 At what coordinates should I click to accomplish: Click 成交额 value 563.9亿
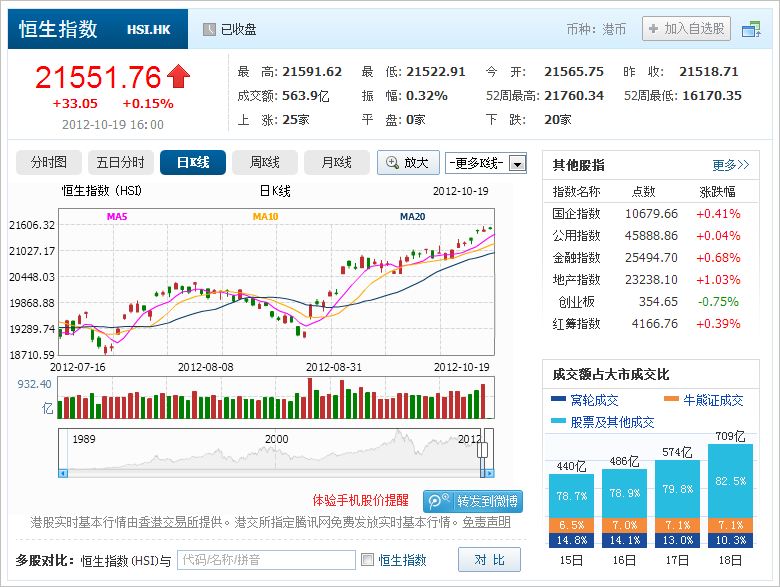306,96
